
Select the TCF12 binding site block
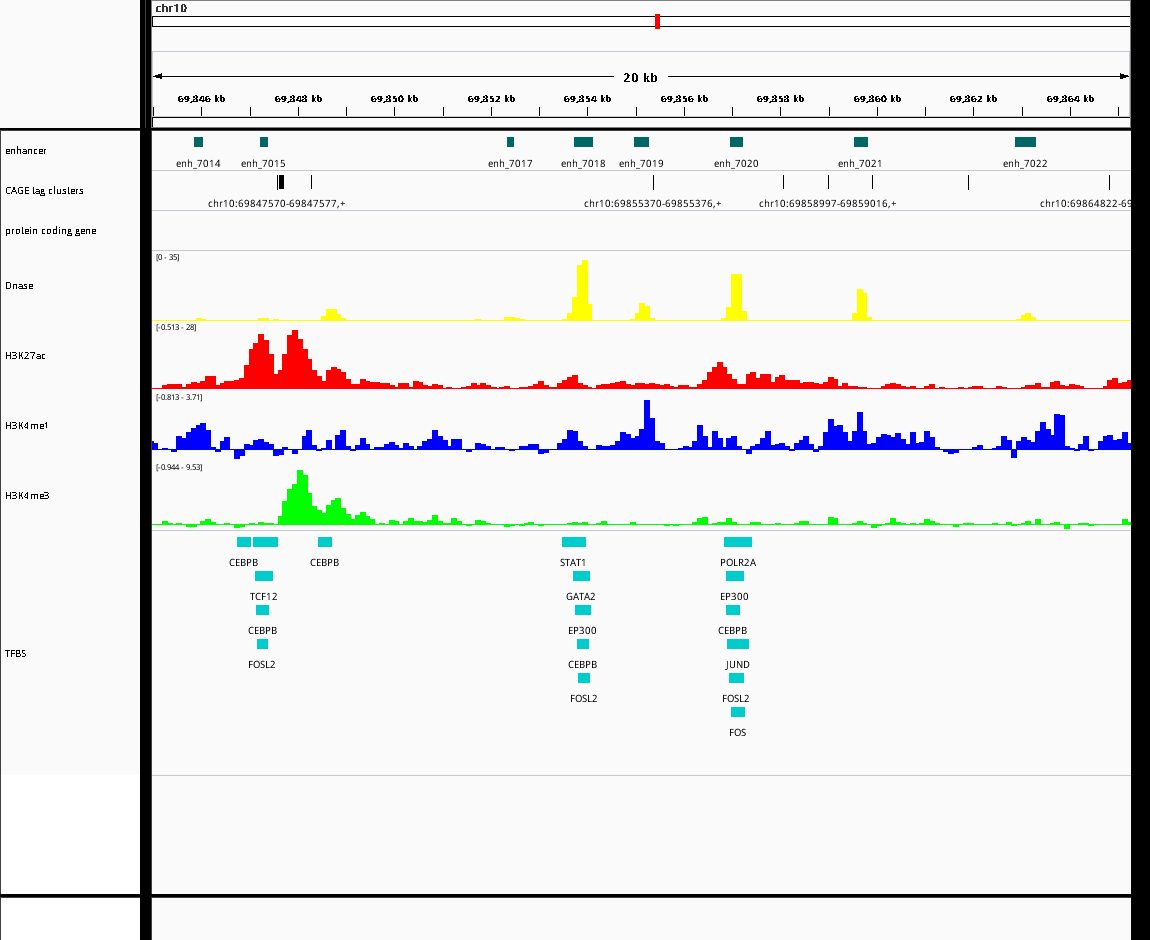coord(264,576)
